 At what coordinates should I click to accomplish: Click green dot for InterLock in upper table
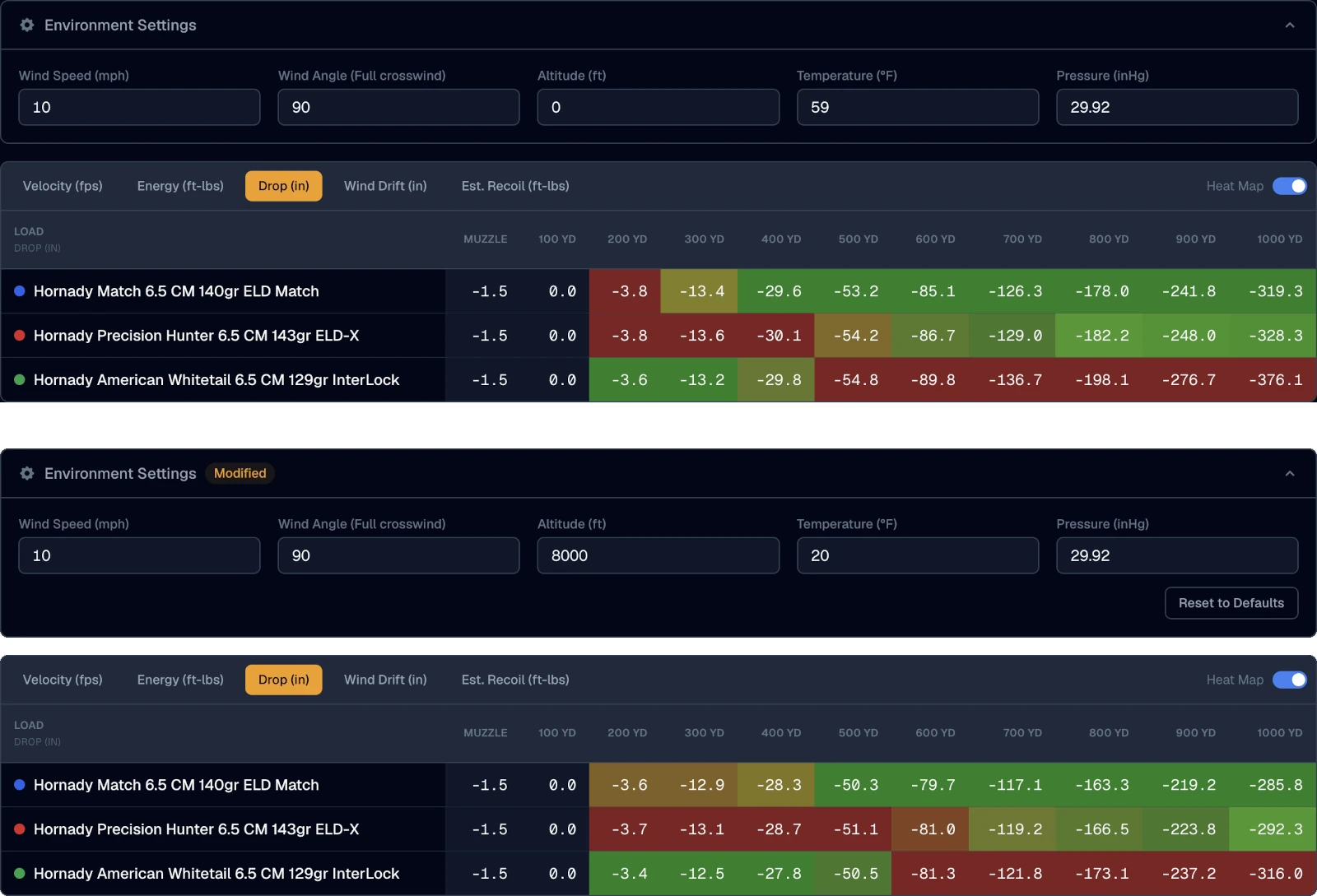tap(20, 380)
